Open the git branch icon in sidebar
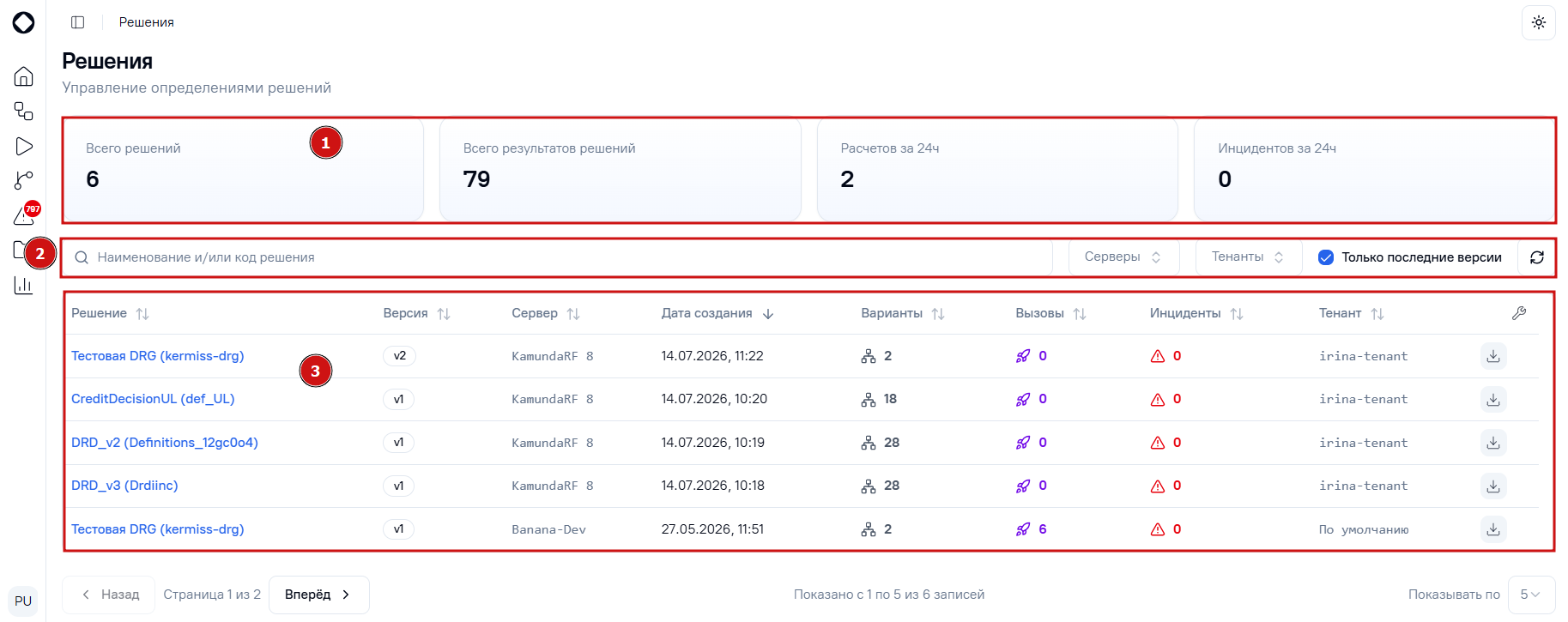 (x=24, y=180)
